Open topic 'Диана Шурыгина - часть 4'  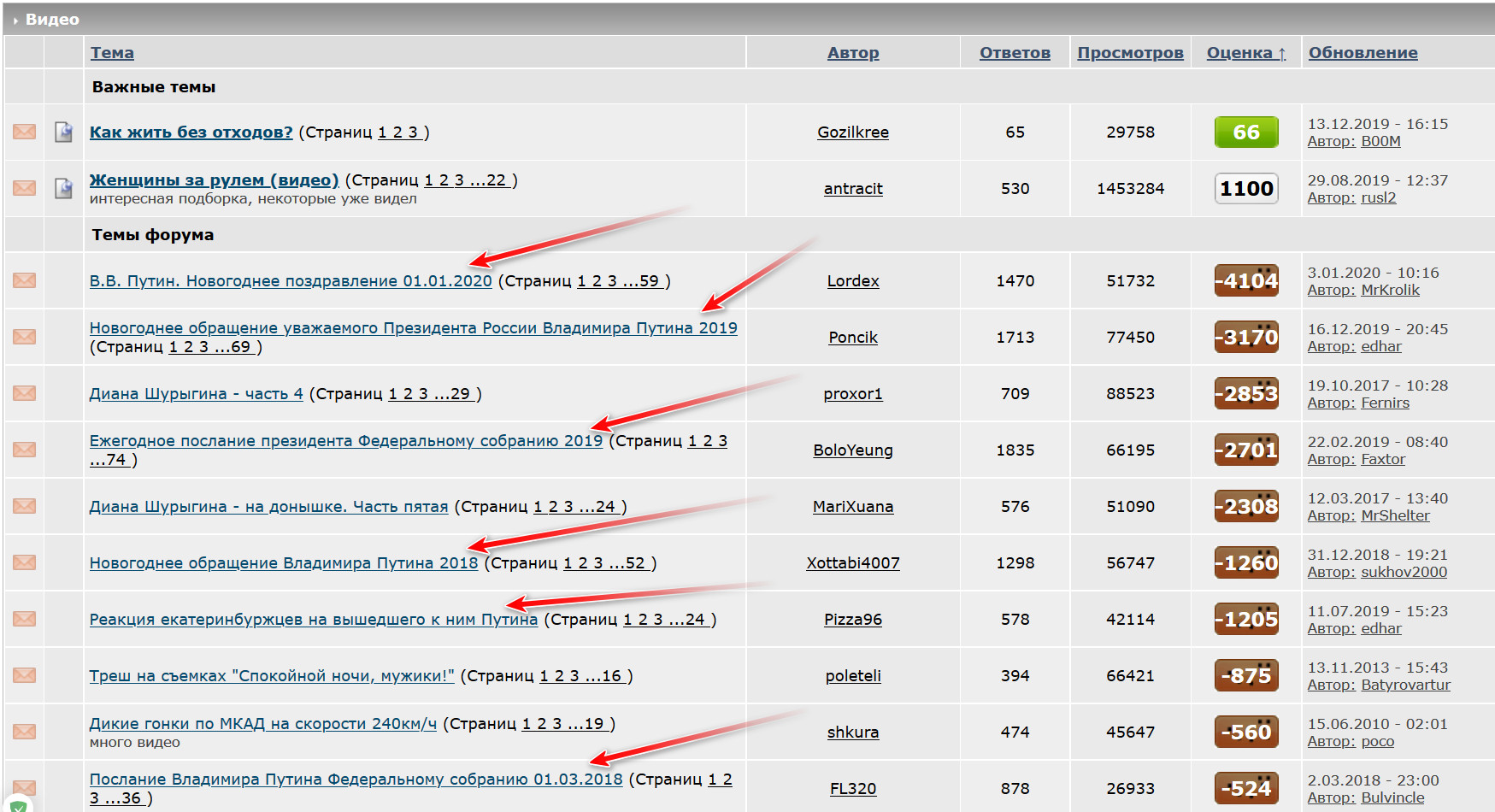coord(197,393)
